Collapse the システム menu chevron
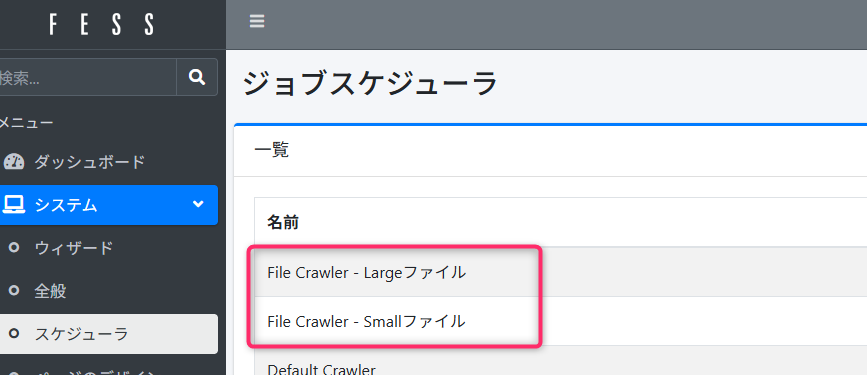 [x=198, y=205]
